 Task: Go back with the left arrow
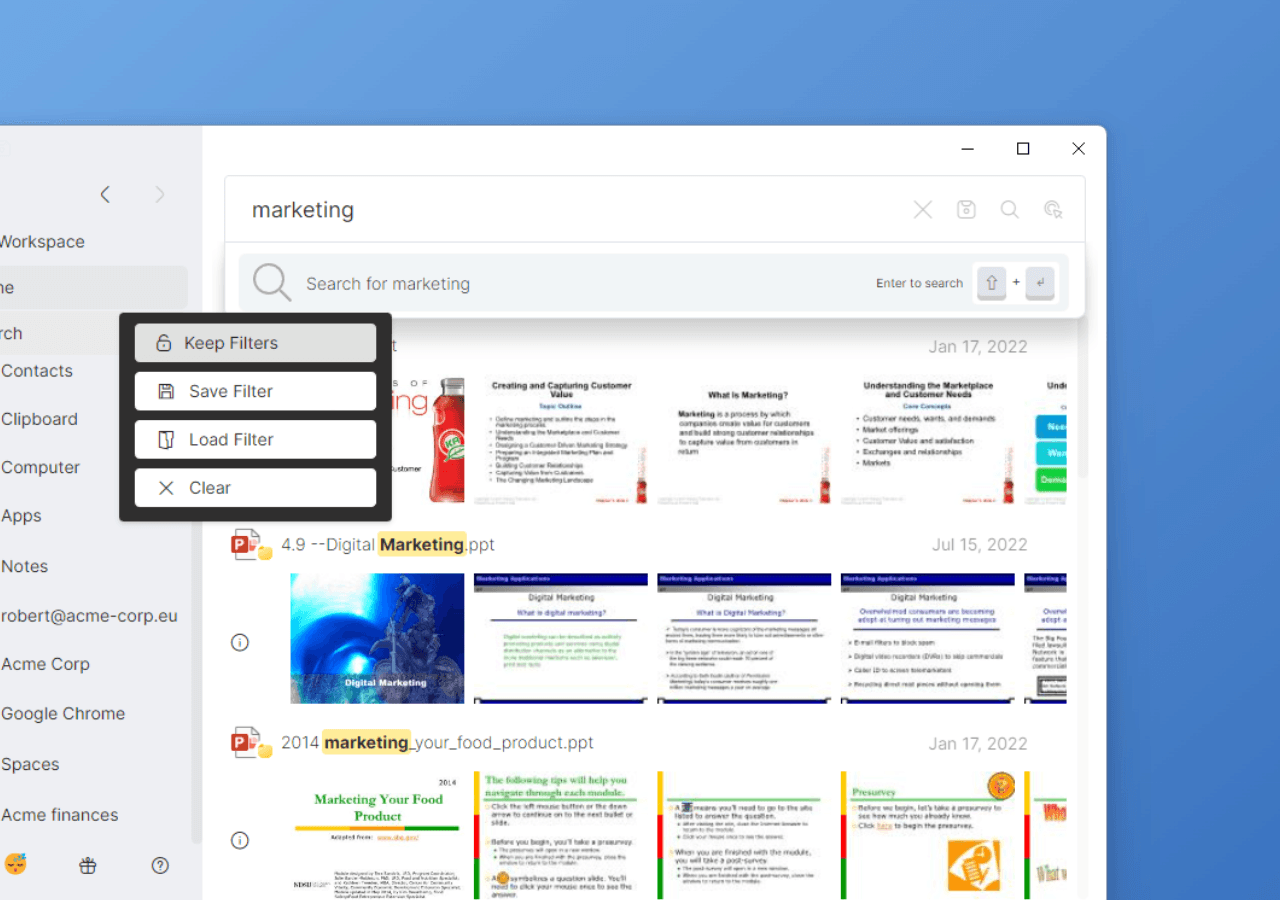click(x=105, y=195)
